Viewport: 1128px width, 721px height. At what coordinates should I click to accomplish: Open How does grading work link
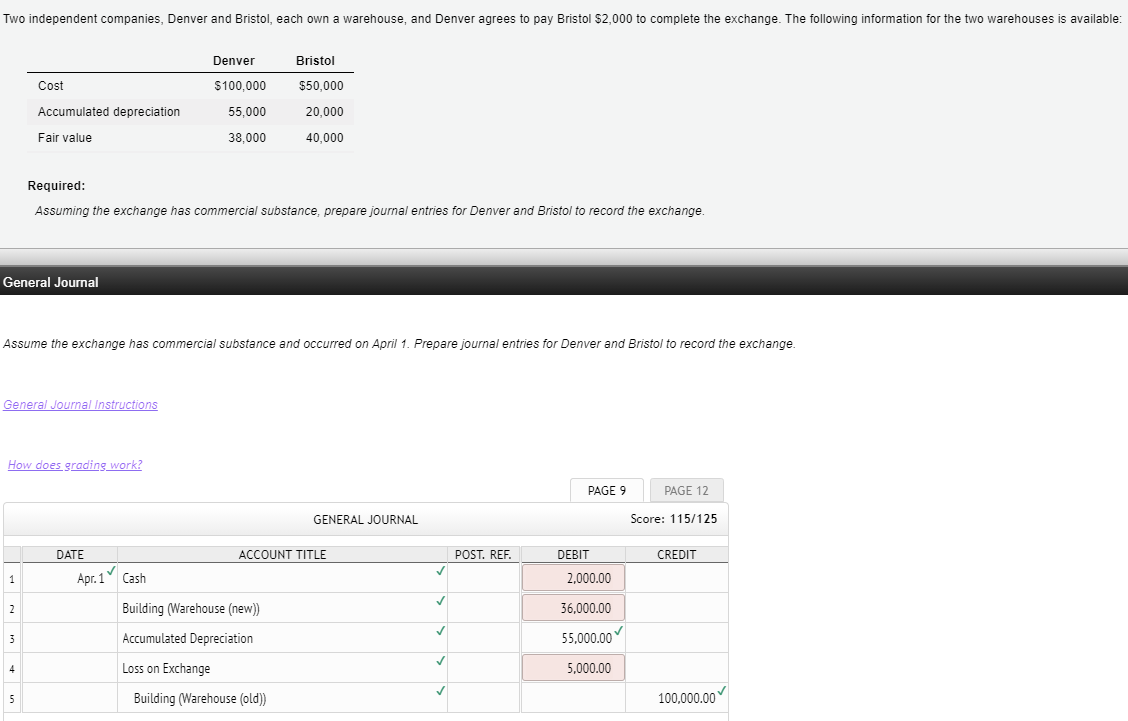pos(75,465)
